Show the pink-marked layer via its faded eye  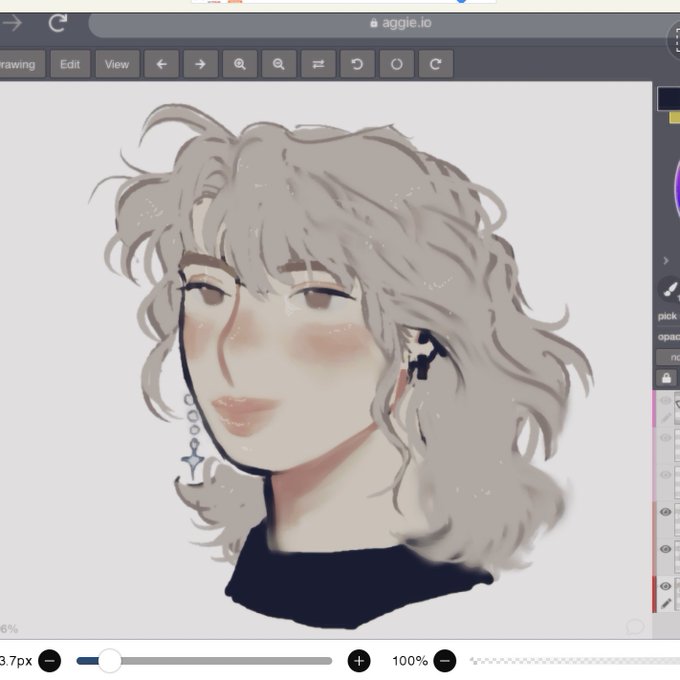[666, 400]
